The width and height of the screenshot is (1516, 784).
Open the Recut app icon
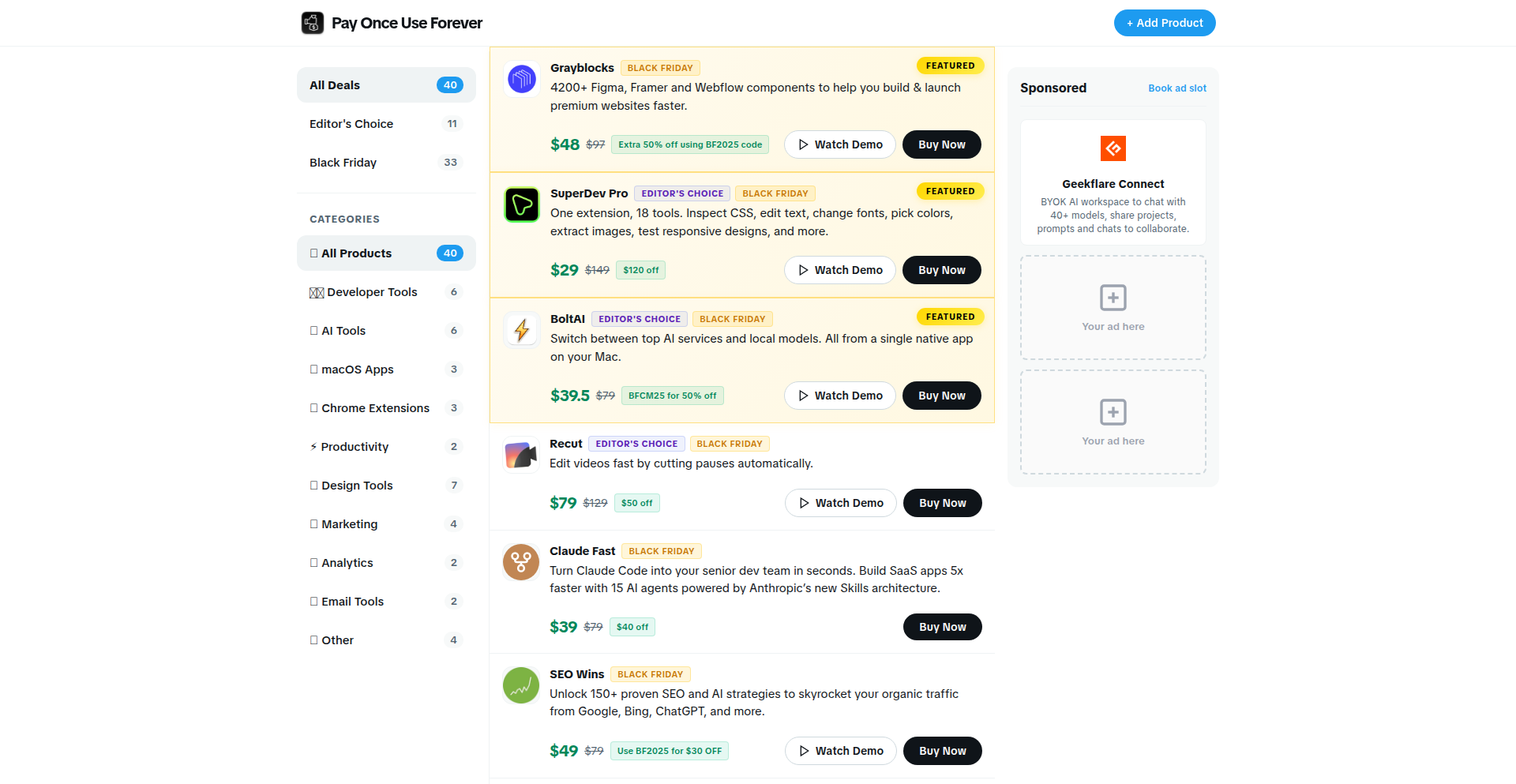521,455
